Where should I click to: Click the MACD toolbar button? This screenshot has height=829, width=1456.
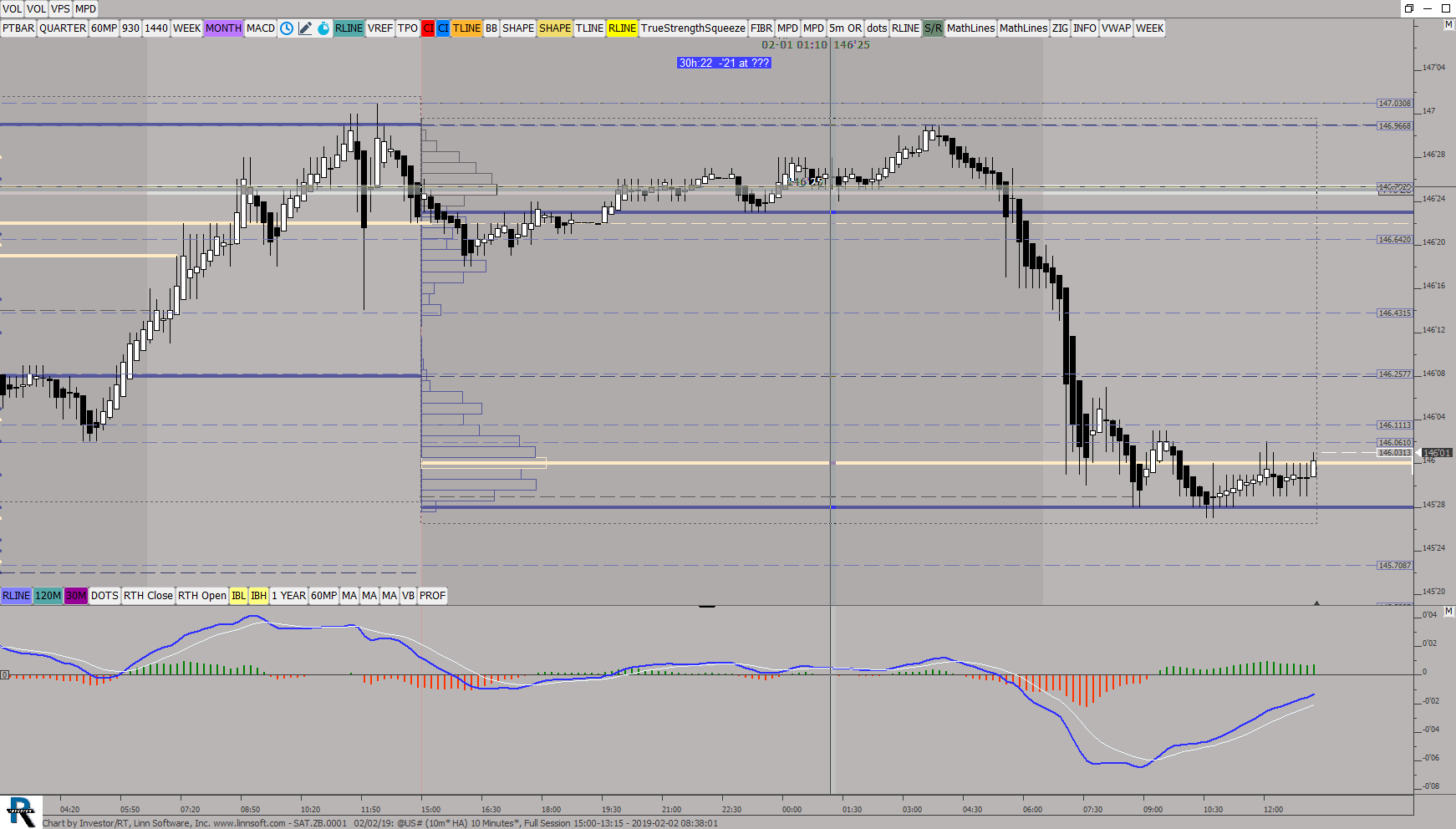[261, 28]
